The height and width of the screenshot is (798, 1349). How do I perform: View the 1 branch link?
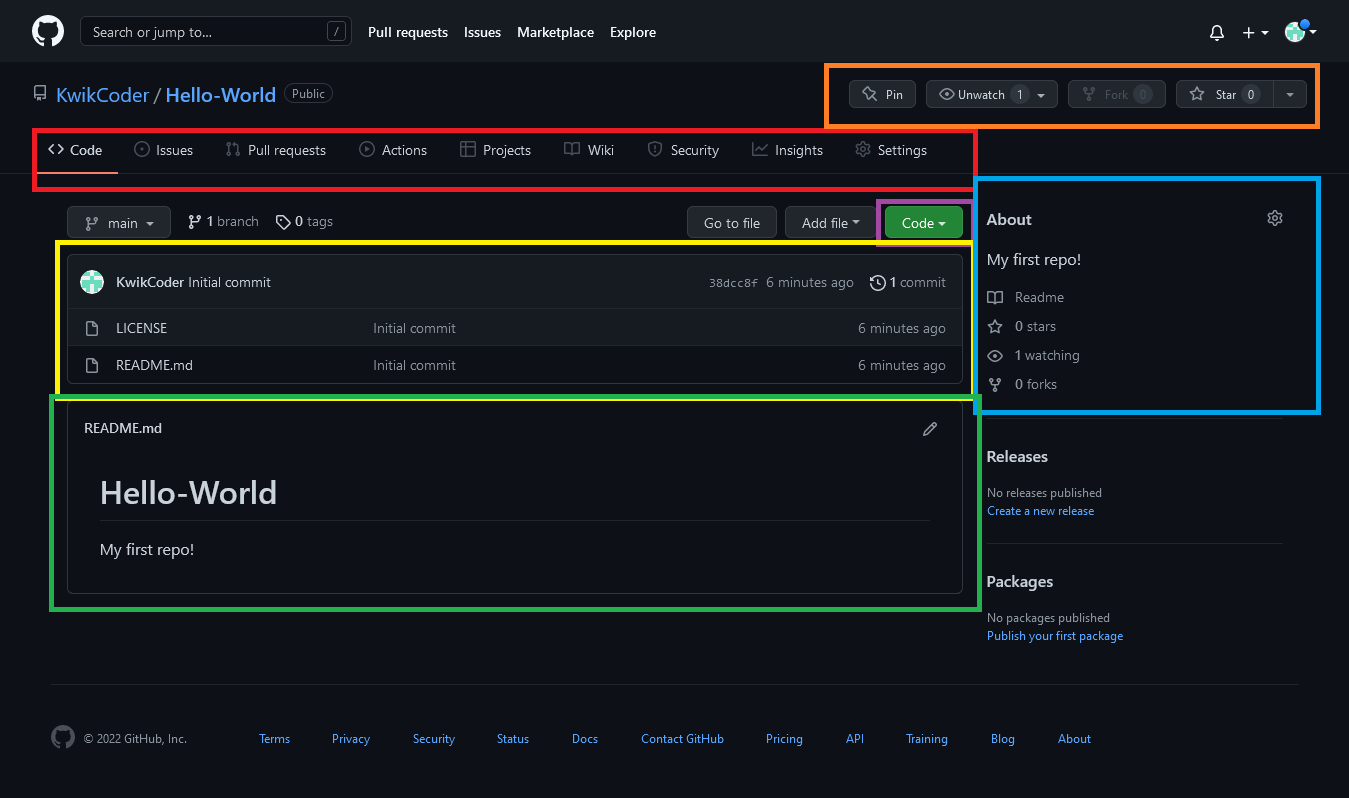(223, 221)
